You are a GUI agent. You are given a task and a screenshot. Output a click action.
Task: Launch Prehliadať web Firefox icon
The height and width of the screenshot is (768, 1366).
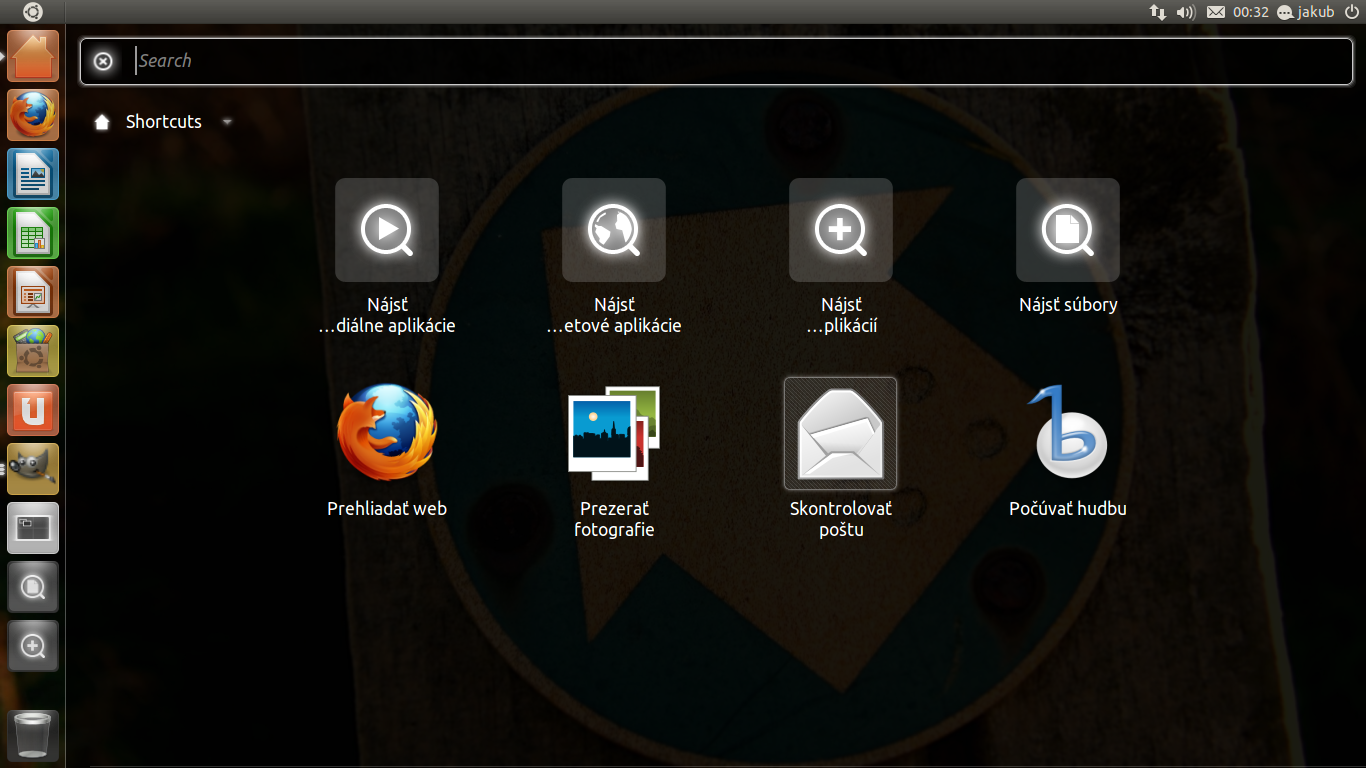(387, 433)
